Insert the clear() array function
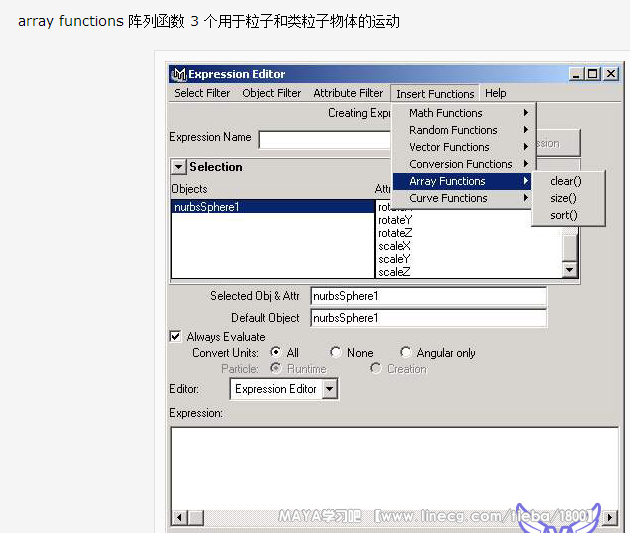Viewport: 630px width, 533px height. coord(565,181)
